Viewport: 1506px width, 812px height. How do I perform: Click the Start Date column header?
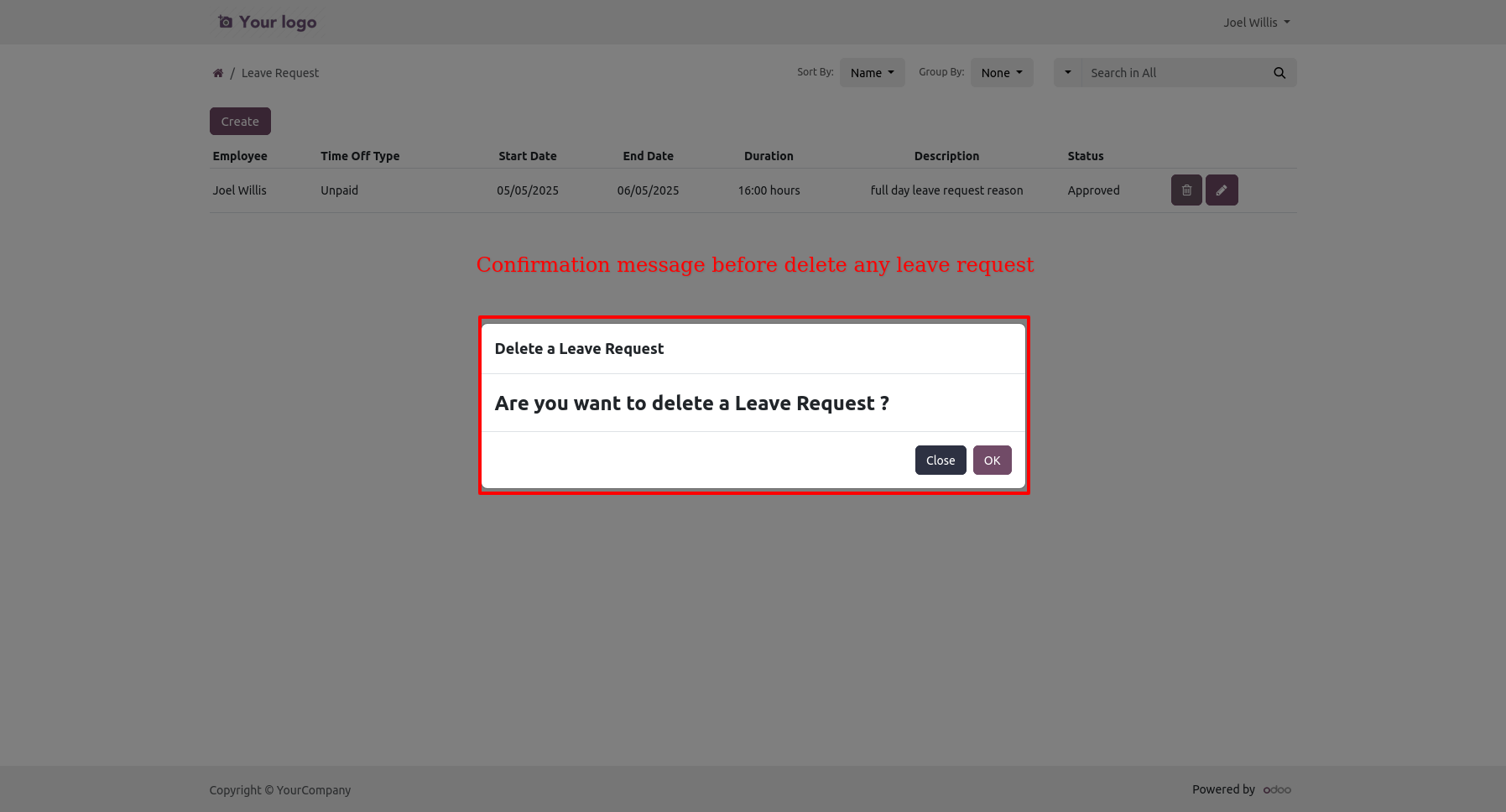pos(527,156)
